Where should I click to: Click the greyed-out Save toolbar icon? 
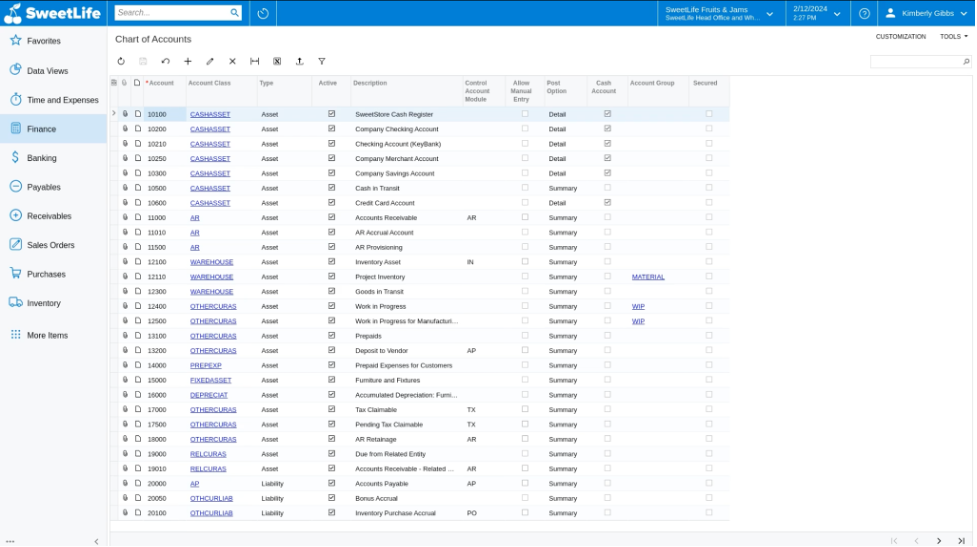click(x=143, y=61)
